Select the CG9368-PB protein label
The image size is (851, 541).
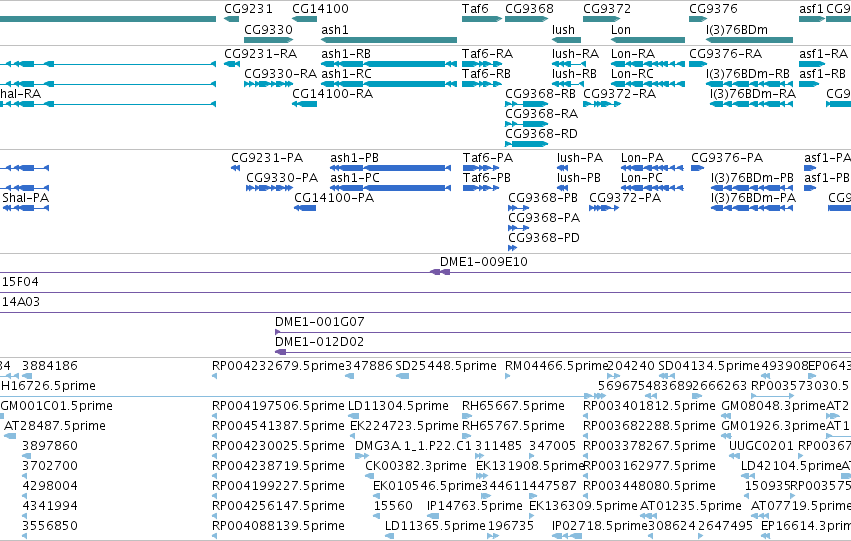[x=543, y=198]
